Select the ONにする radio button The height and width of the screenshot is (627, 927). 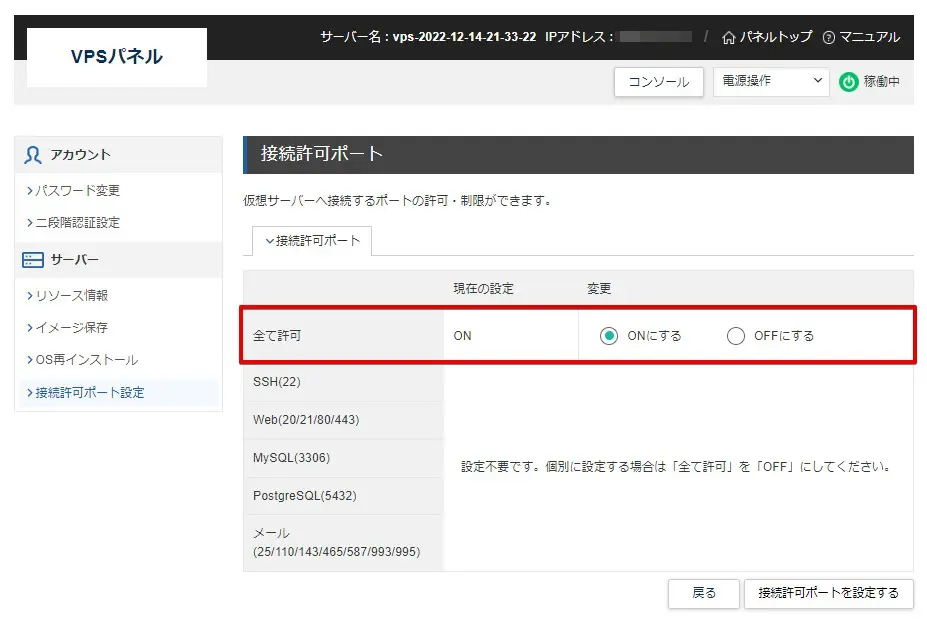tap(609, 336)
